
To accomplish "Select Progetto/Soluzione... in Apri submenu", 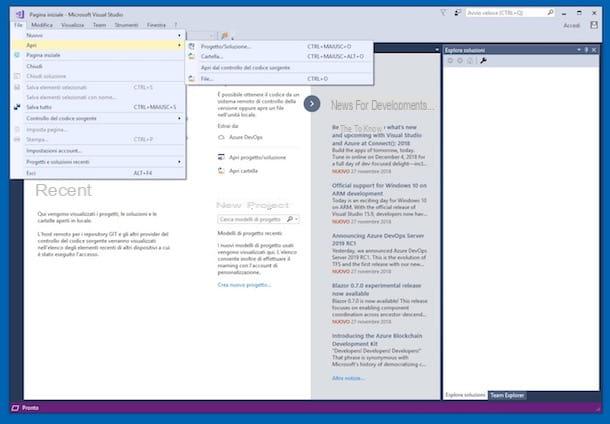I will [279, 46].
